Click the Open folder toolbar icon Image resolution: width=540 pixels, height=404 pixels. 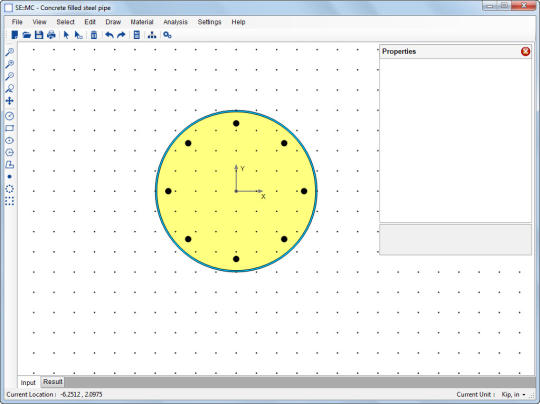coord(27,35)
